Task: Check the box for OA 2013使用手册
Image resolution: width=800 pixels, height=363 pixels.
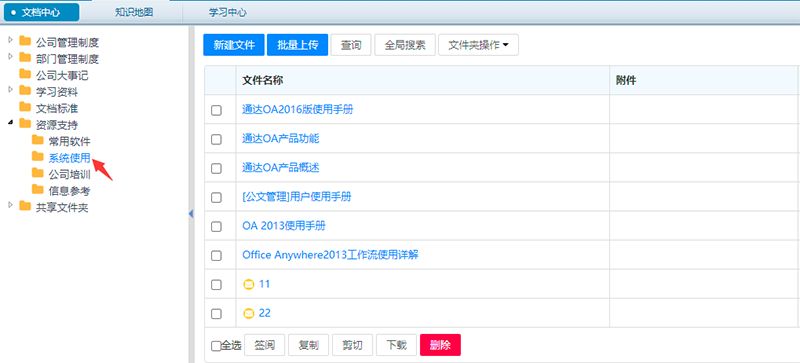Action: point(216,226)
